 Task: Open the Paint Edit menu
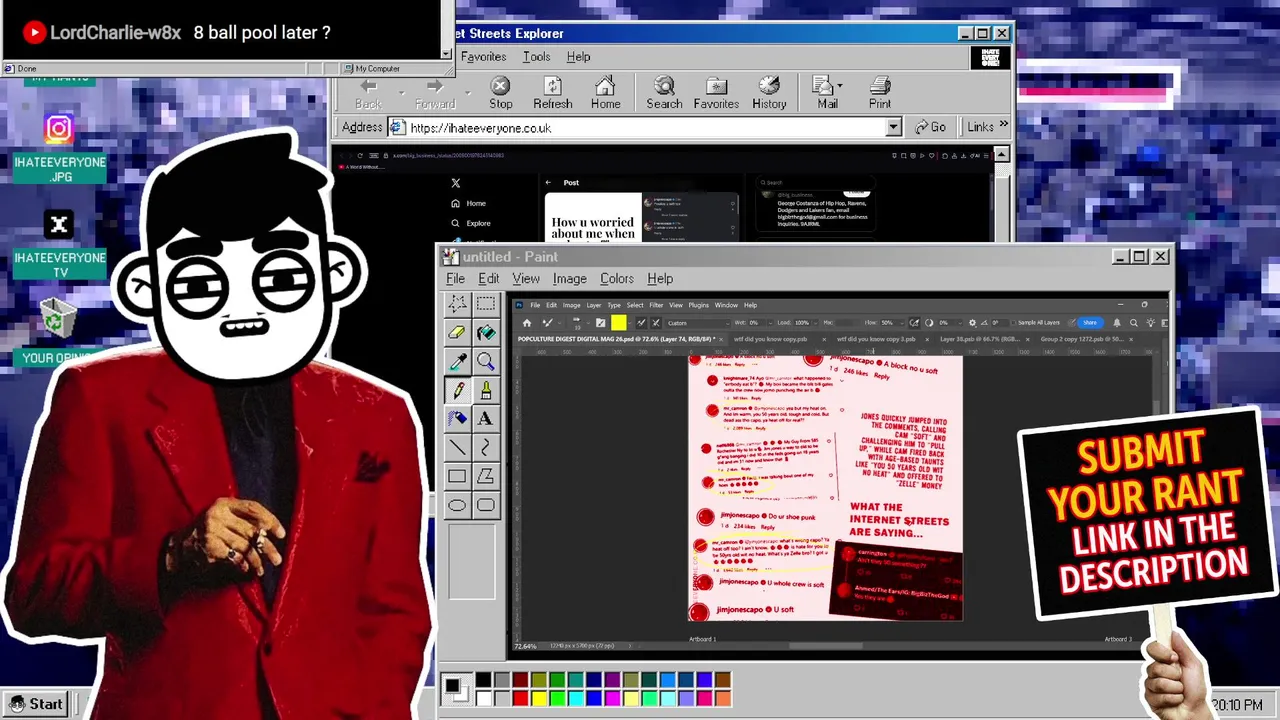click(x=488, y=279)
